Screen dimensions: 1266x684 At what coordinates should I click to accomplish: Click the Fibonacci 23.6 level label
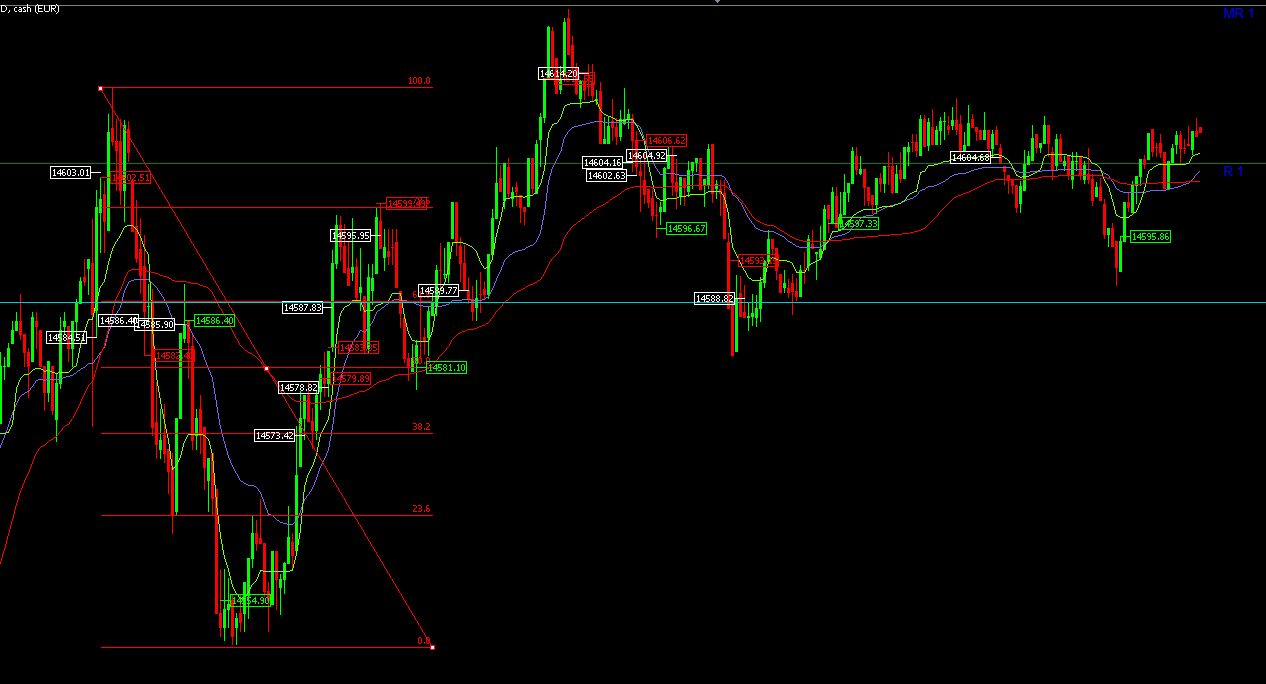pyautogui.click(x=421, y=509)
